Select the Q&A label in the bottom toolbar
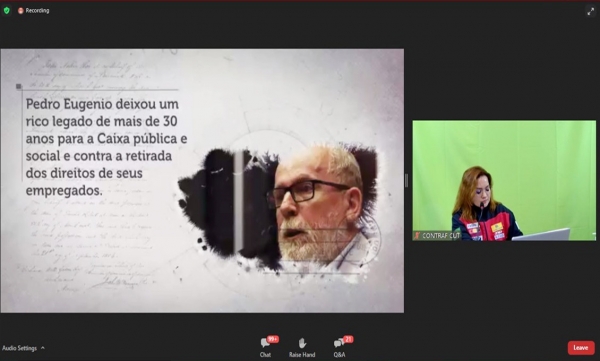The image size is (600, 361). (x=339, y=355)
